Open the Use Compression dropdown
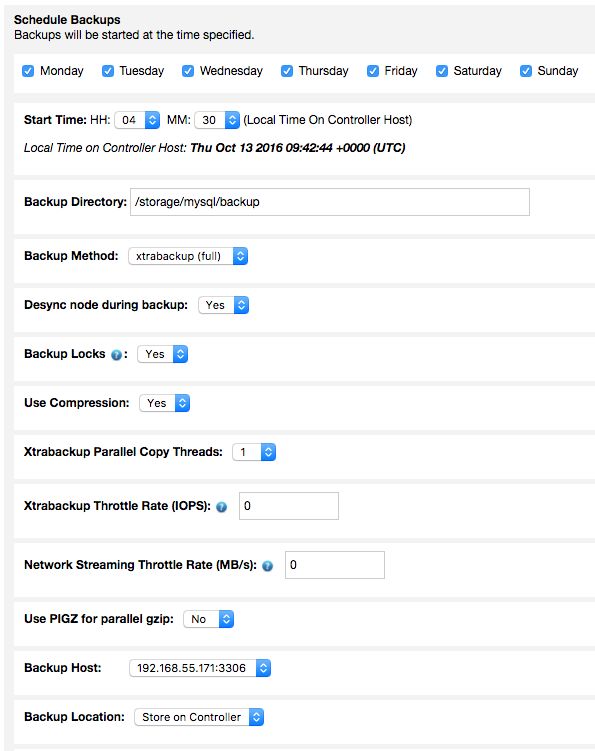Screen dimensions: 595x751 164,403
